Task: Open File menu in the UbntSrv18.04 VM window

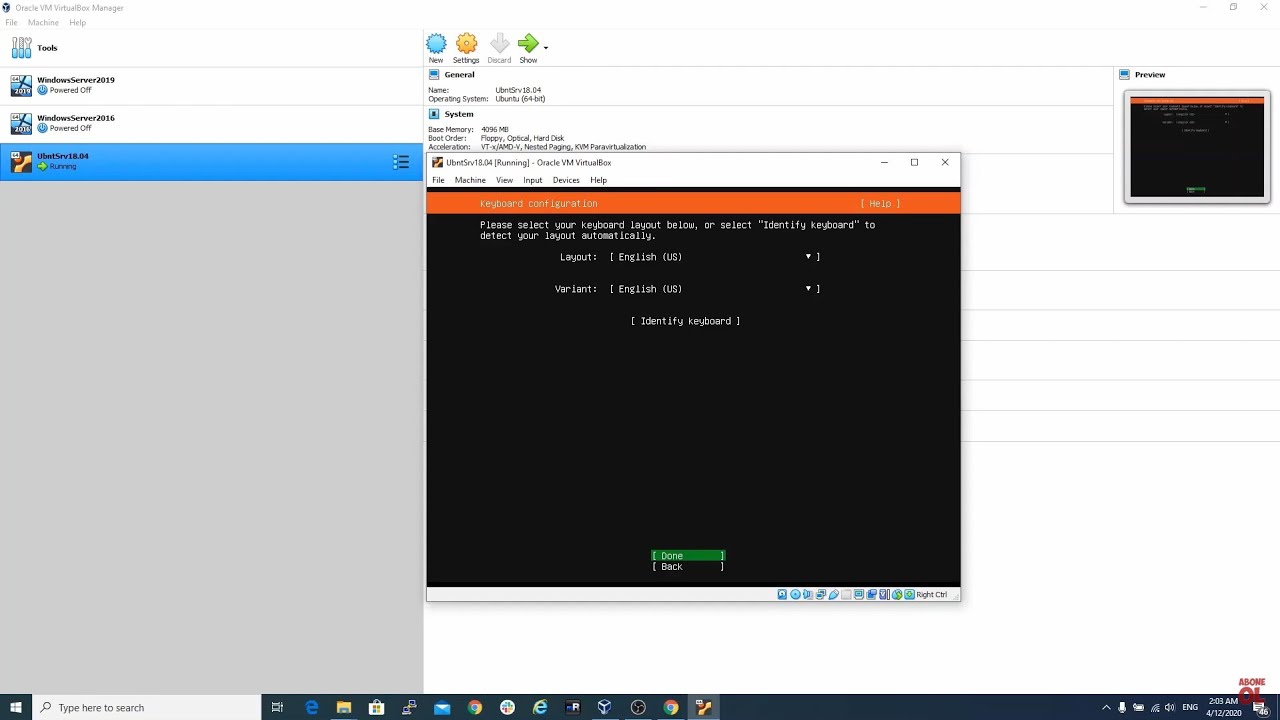Action: (438, 180)
